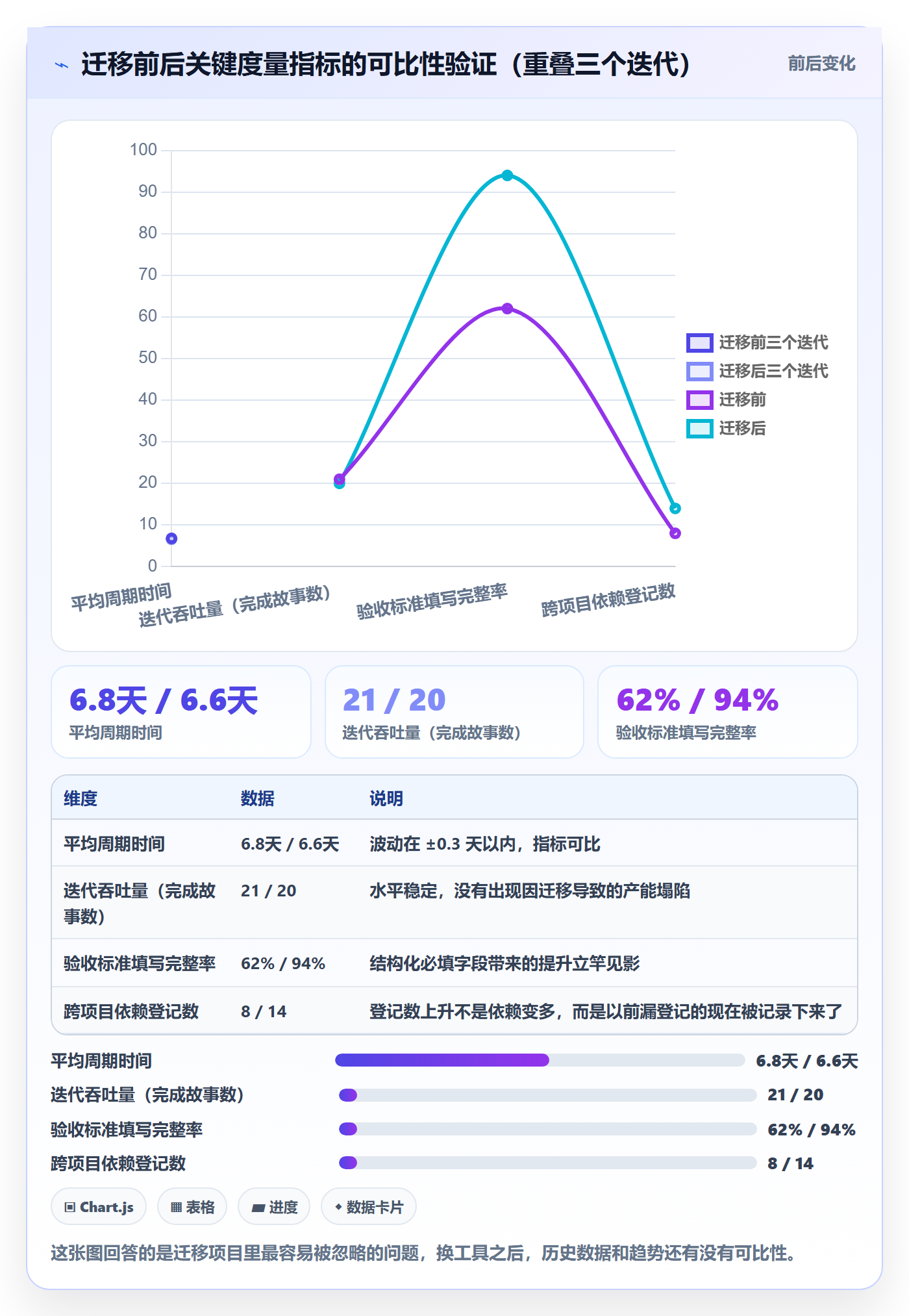Image resolution: width=909 pixels, height=1316 pixels.
Task: Select the purple data point at 62 on the chart
Action: pos(507,309)
